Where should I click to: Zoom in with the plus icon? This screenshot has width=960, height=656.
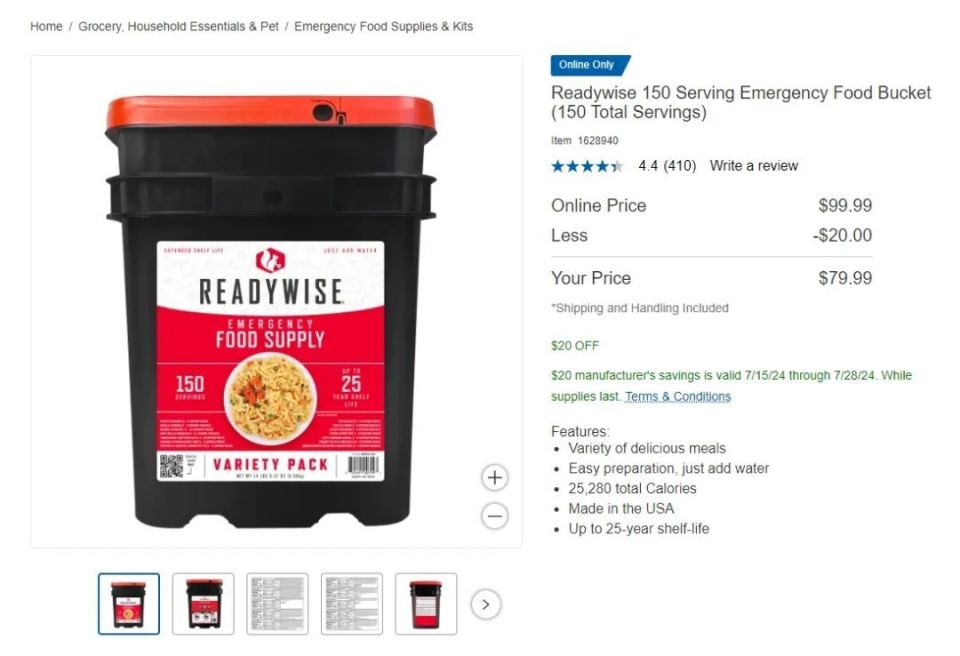coord(495,478)
